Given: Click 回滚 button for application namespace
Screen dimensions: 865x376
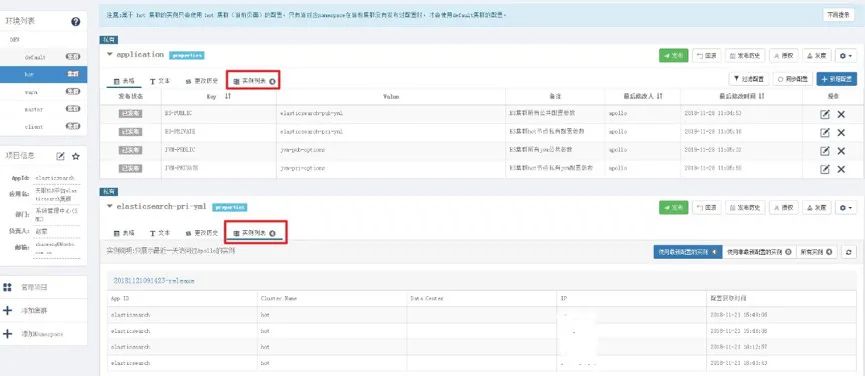Looking at the screenshot, I should click(x=706, y=56).
